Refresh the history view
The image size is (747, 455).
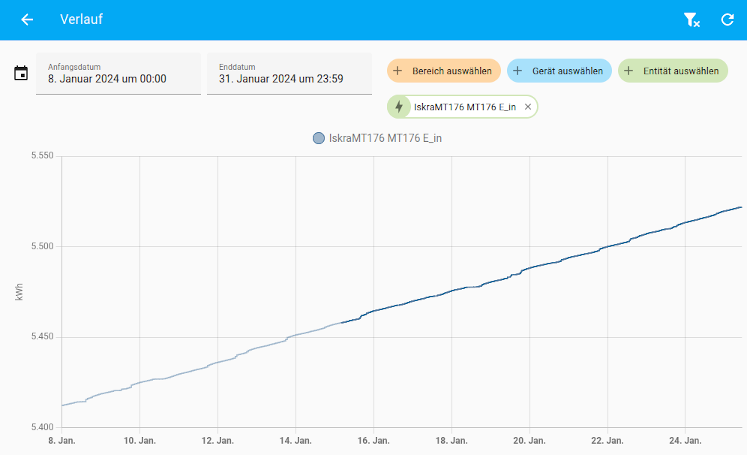727,20
